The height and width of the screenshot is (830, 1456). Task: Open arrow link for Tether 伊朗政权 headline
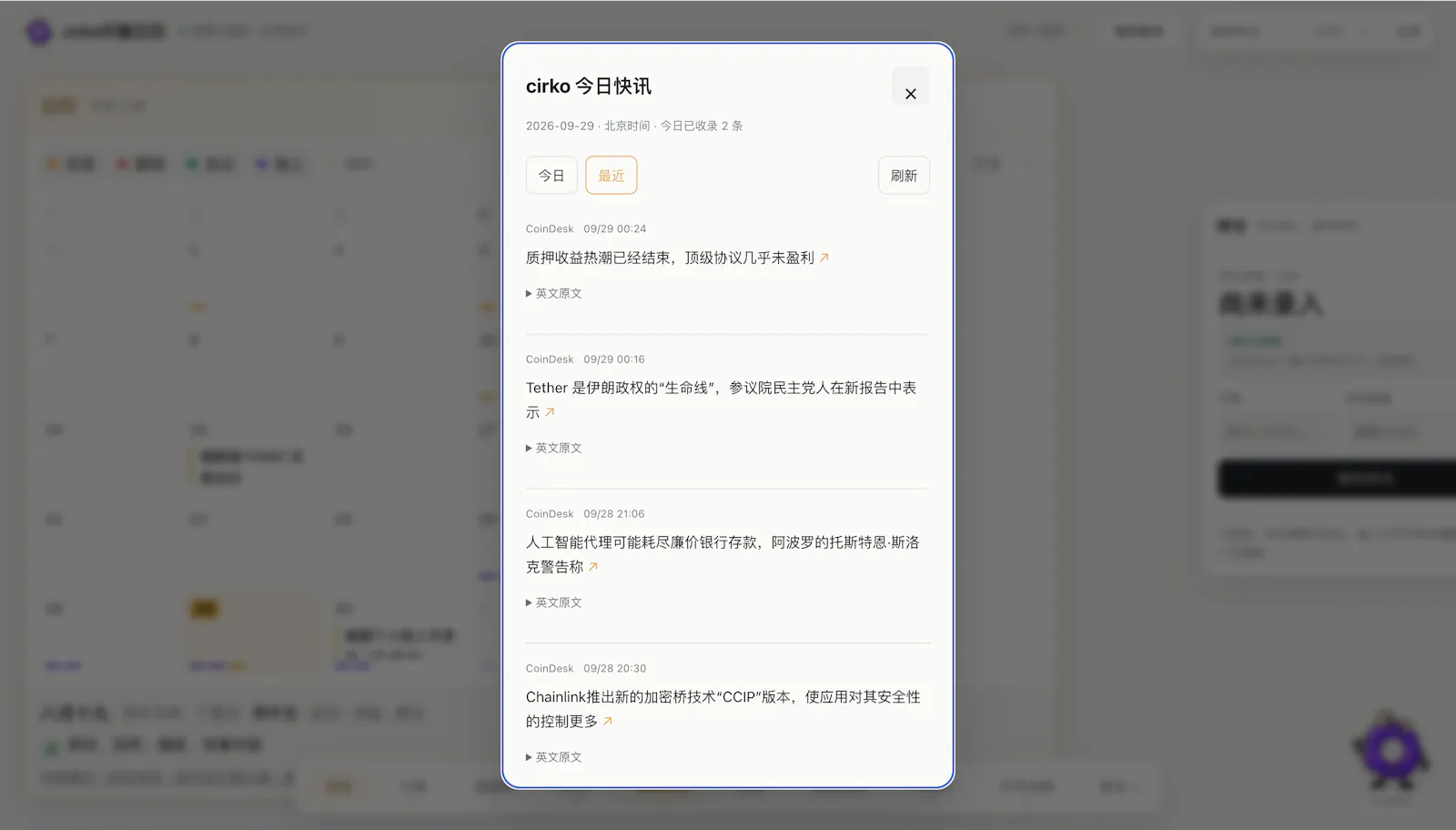coord(550,413)
